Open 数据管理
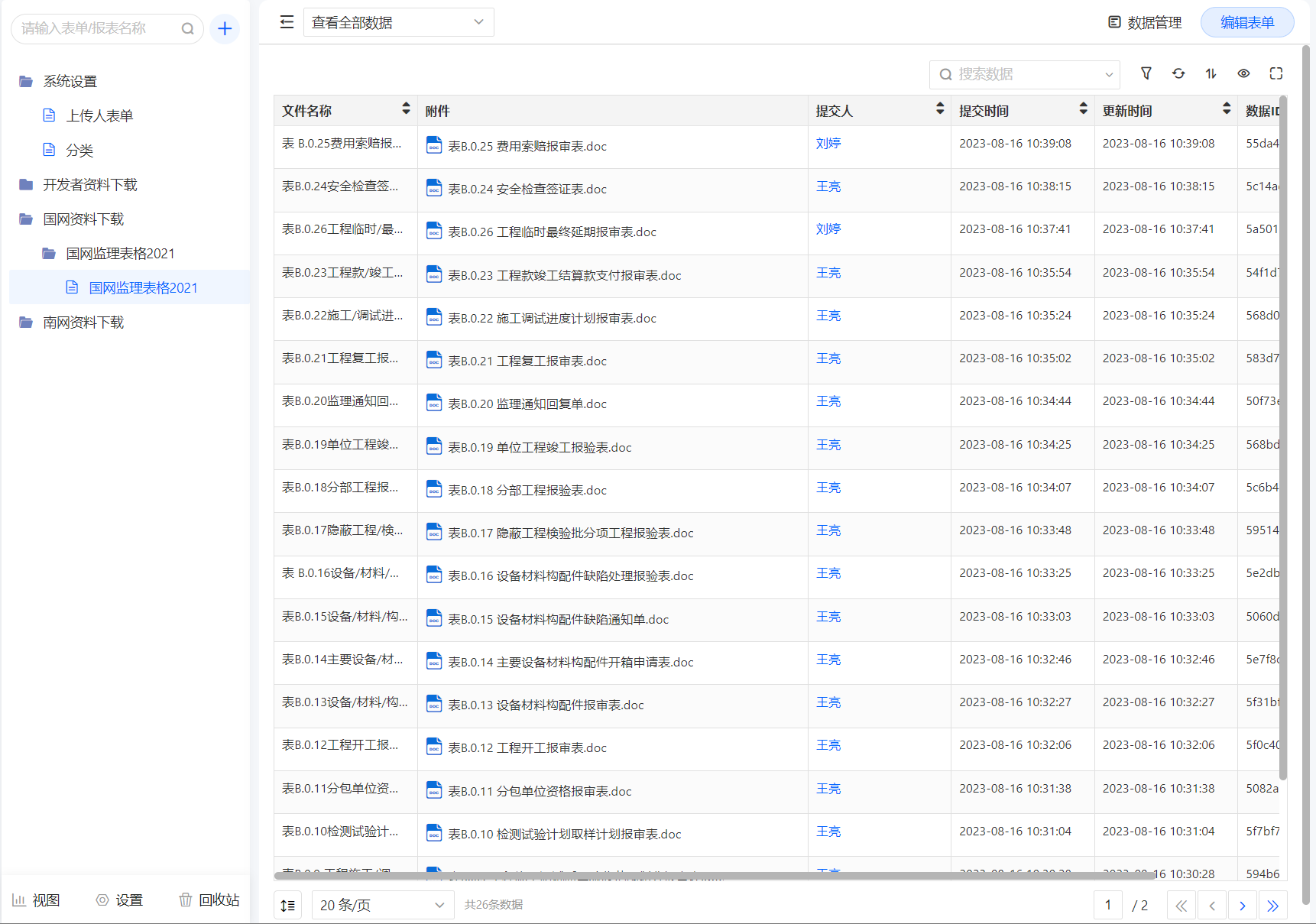This screenshot has height=924, width=1316. point(1145,22)
